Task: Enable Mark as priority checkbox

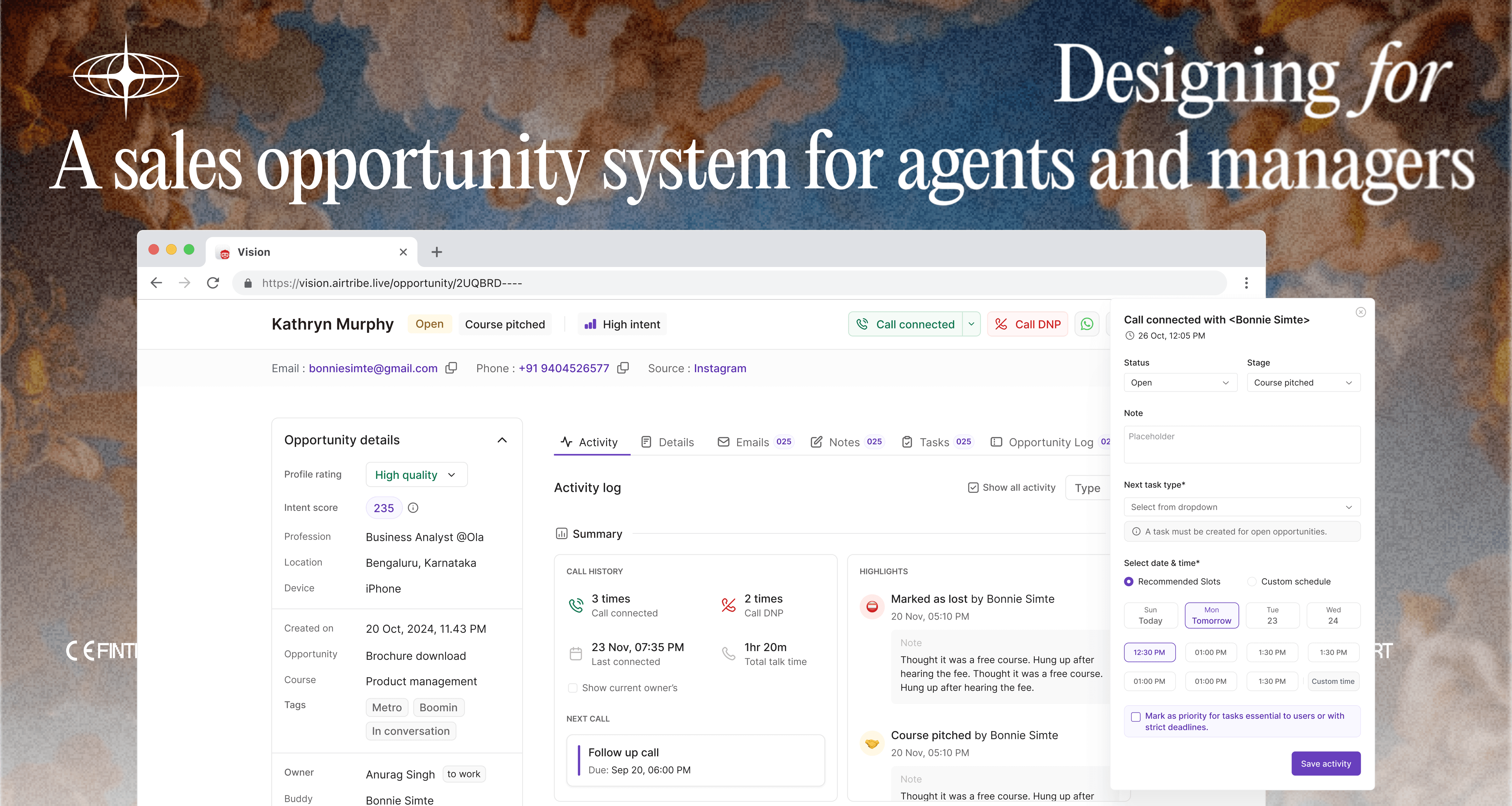Action: coord(1136,717)
